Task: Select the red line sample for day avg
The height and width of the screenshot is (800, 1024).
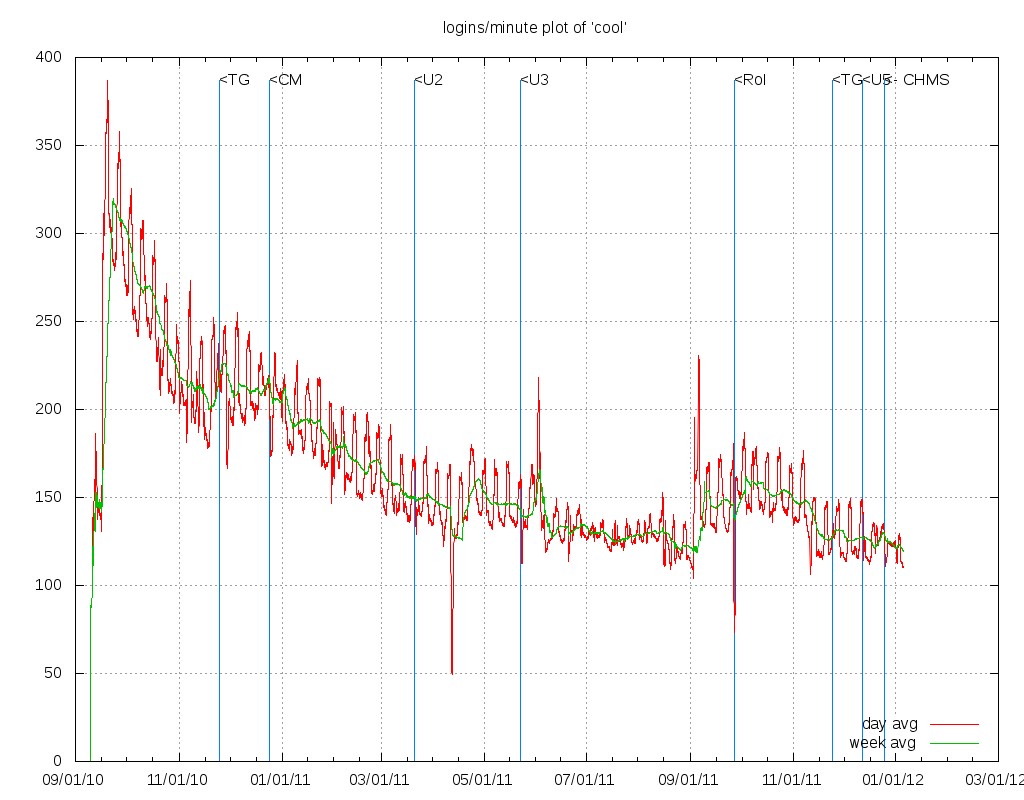Action: click(x=954, y=724)
